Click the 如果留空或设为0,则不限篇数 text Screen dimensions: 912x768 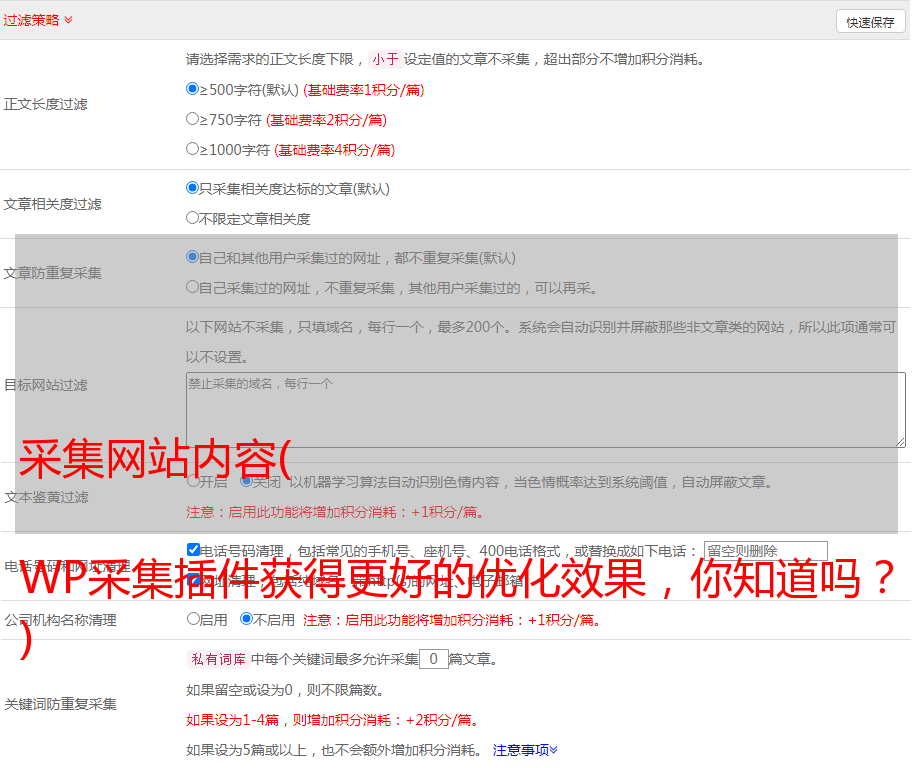point(285,690)
